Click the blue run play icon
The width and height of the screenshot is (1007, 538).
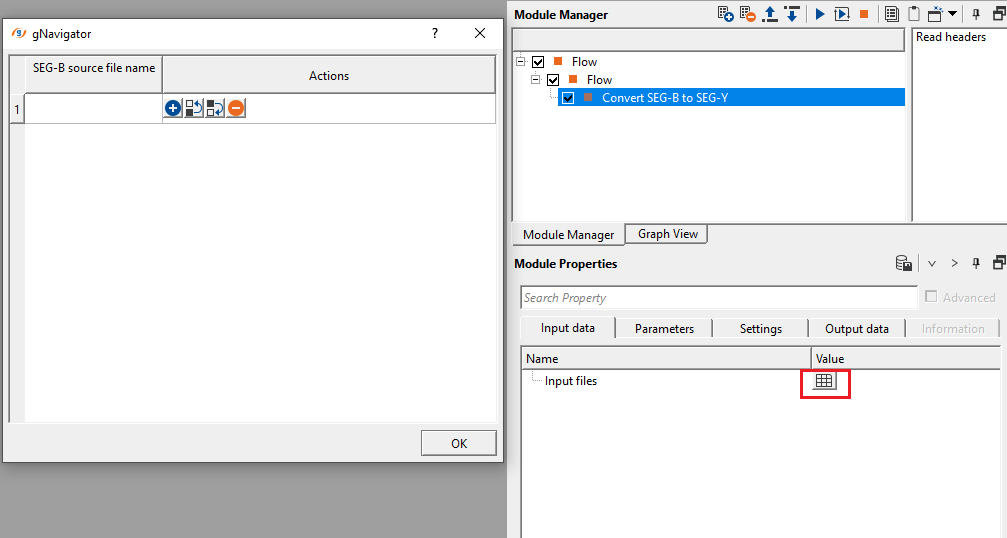(x=820, y=14)
